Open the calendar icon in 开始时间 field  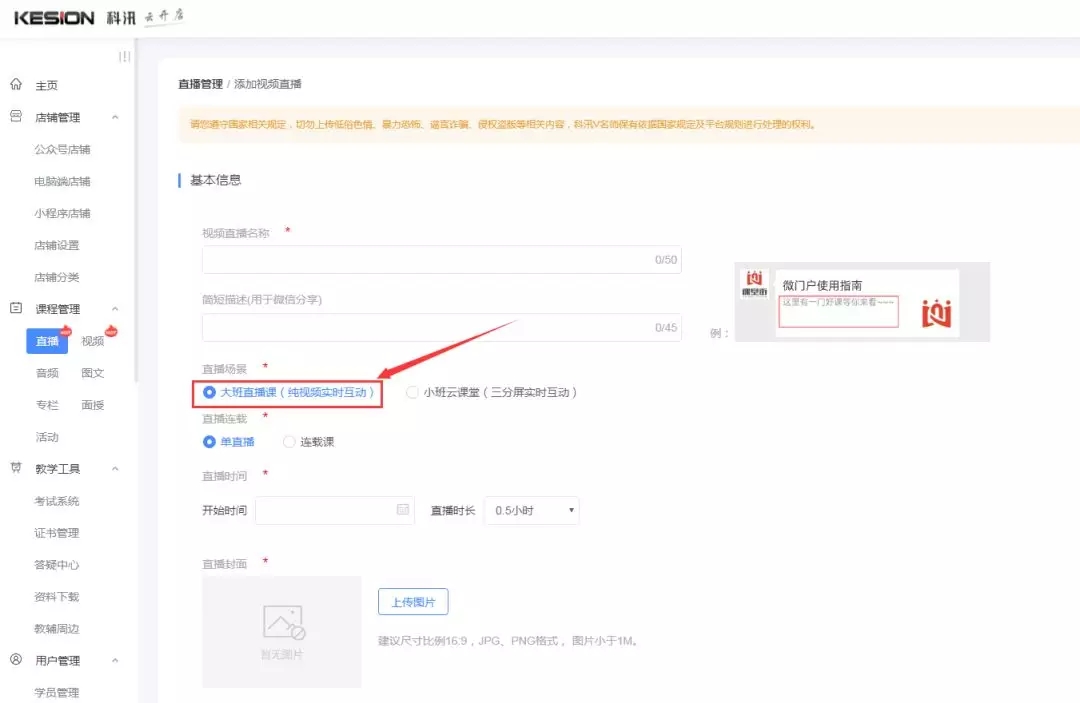click(403, 510)
